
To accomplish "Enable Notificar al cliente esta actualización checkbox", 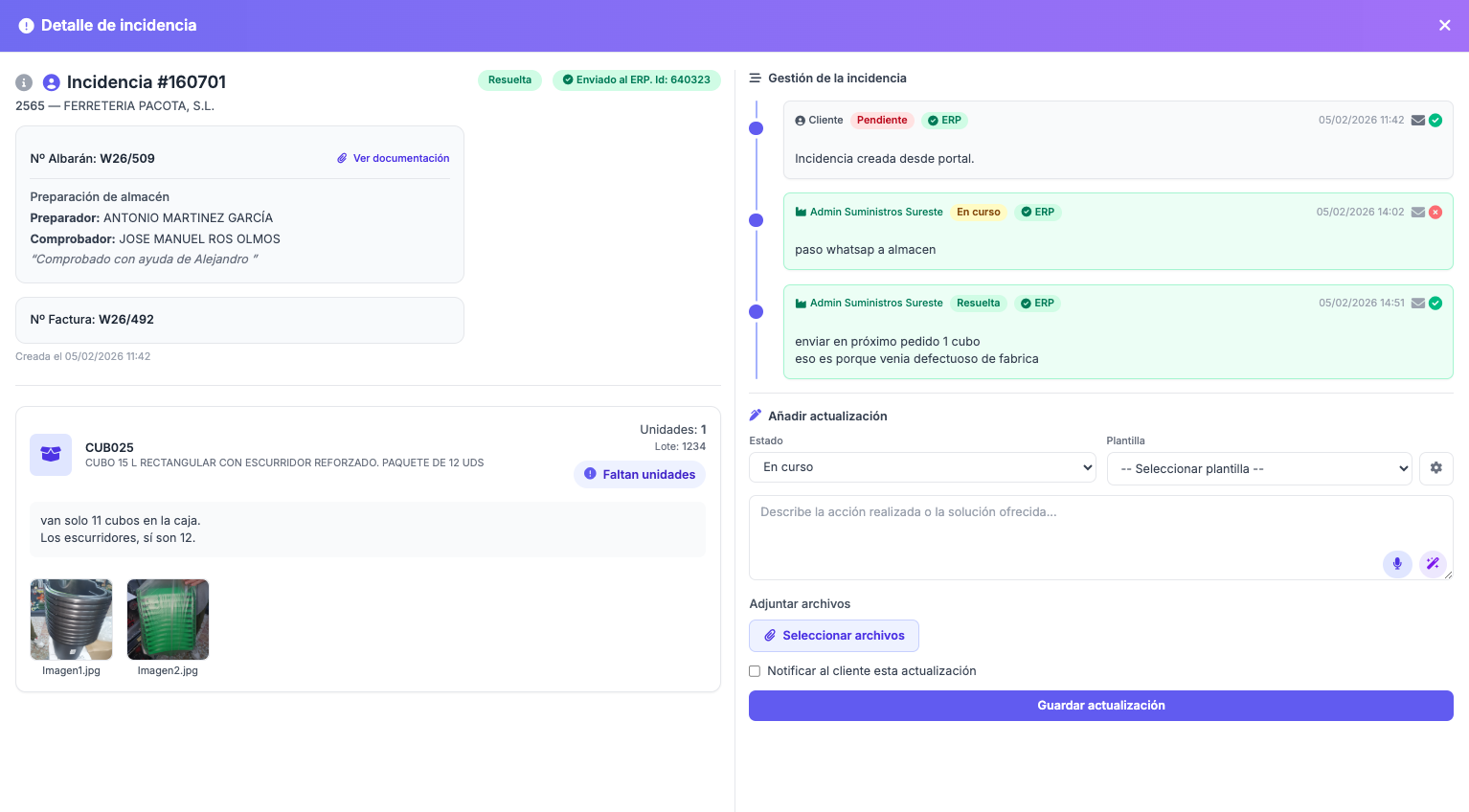I will [x=755, y=671].
